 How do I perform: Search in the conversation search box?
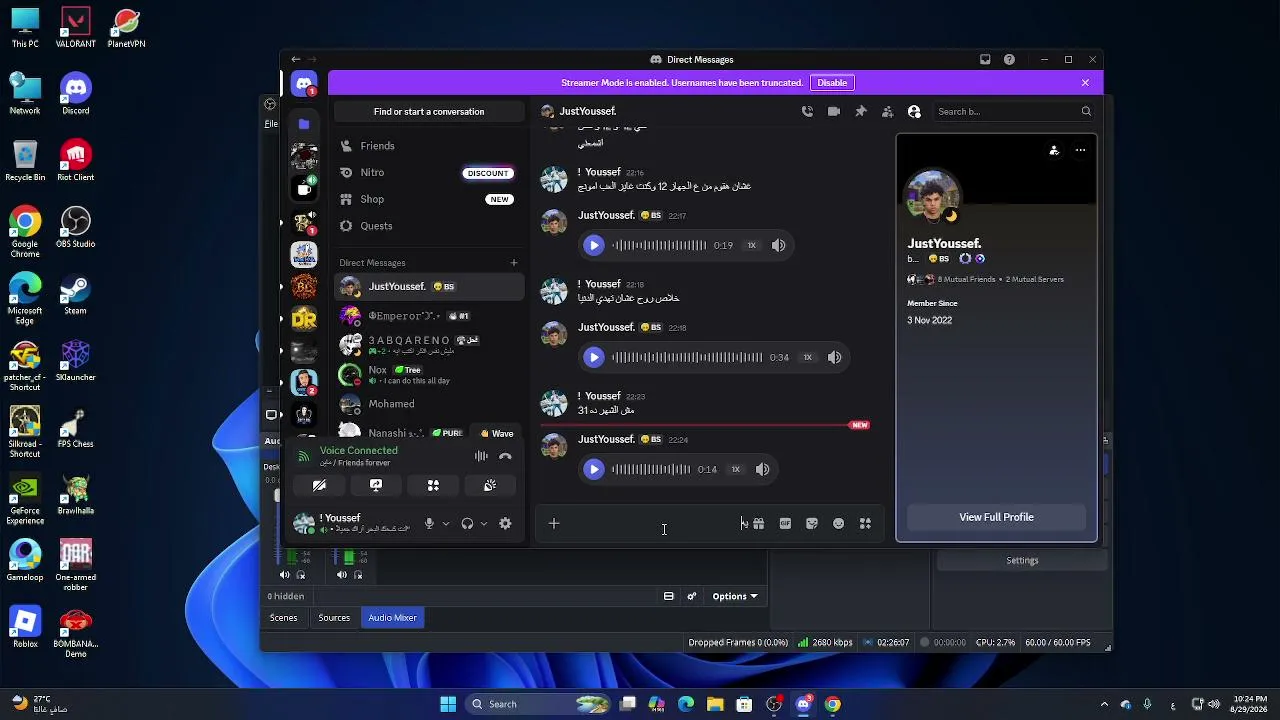tap(1014, 112)
